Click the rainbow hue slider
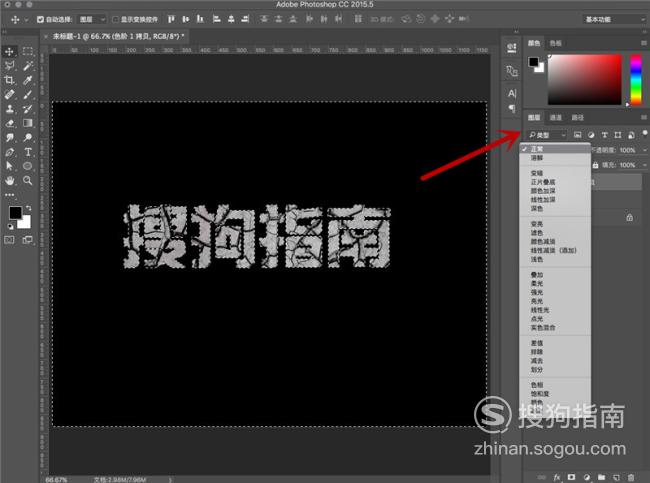The height and width of the screenshot is (483, 650). click(636, 80)
